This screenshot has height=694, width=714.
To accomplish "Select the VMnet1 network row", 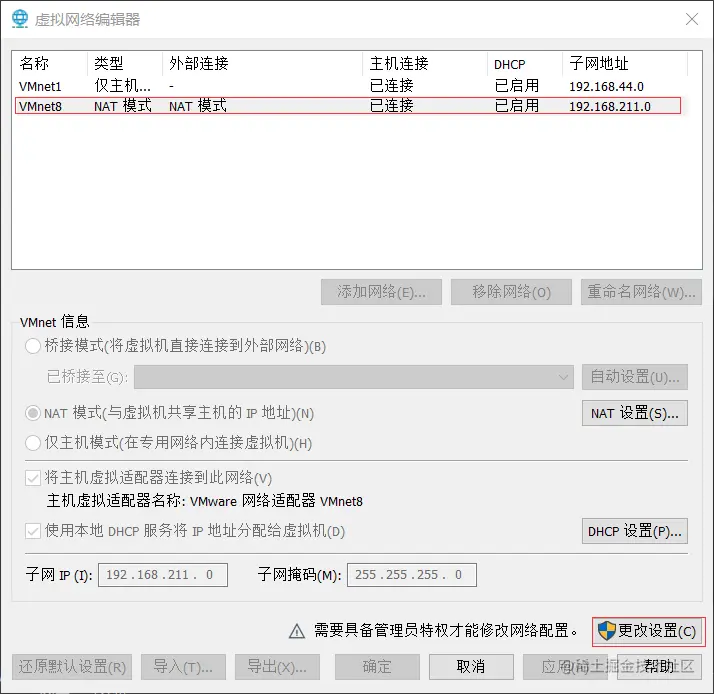I will (348, 86).
